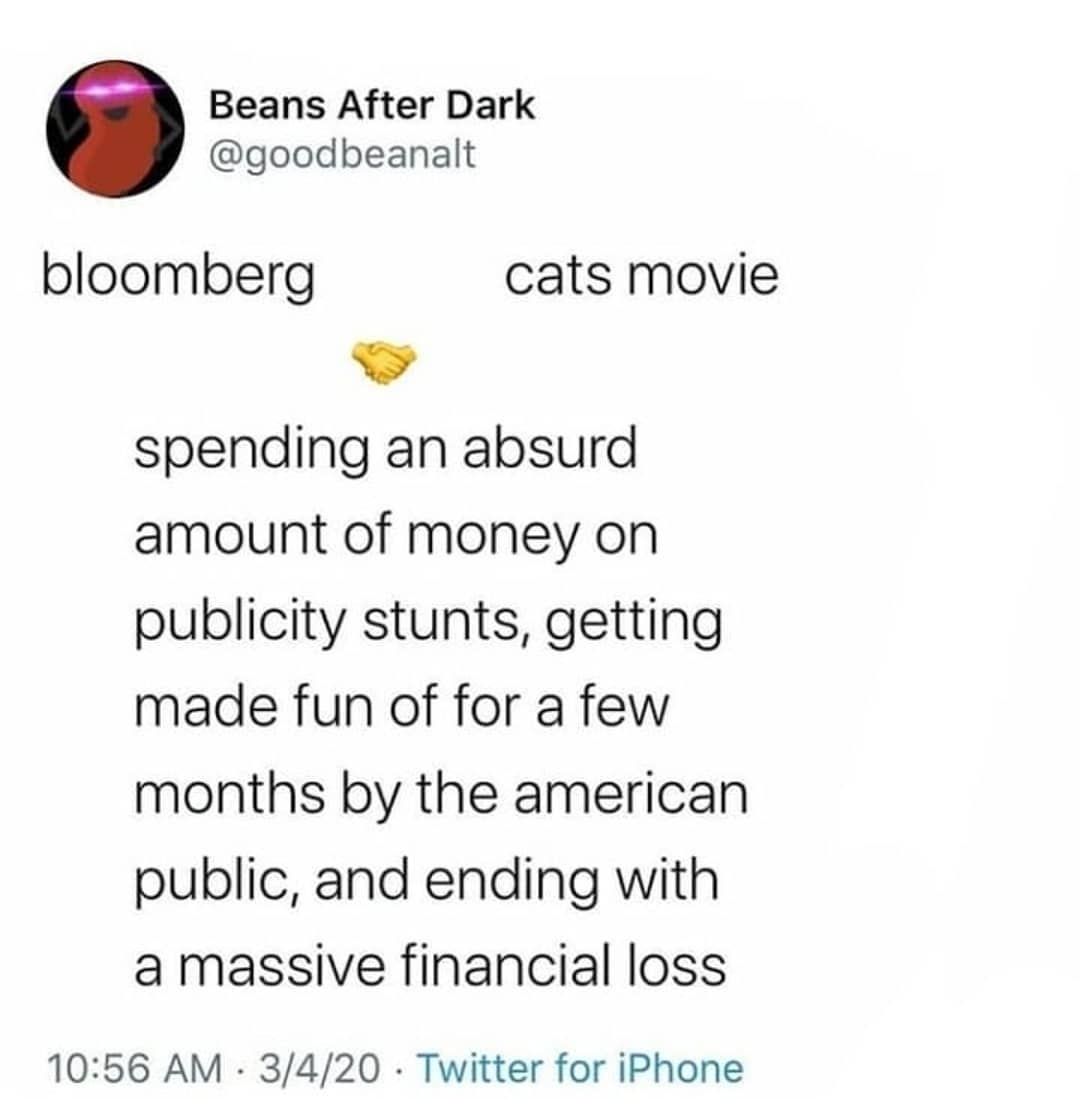Viewport: 1080px width, 1100px height.
Task: Click the display name Beans After Dark
Action: pyautogui.click(x=372, y=105)
